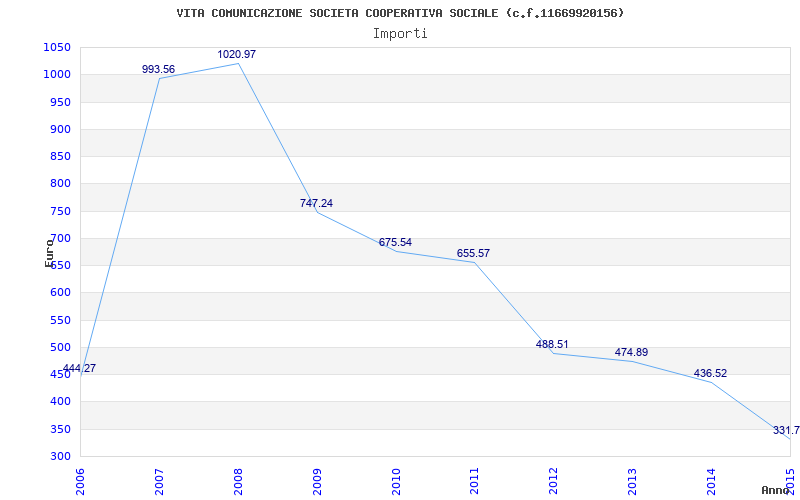The height and width of the screenshot is (500, 800).
Task: Click the 1000 y-axis tick label
Action: point(57,74)
